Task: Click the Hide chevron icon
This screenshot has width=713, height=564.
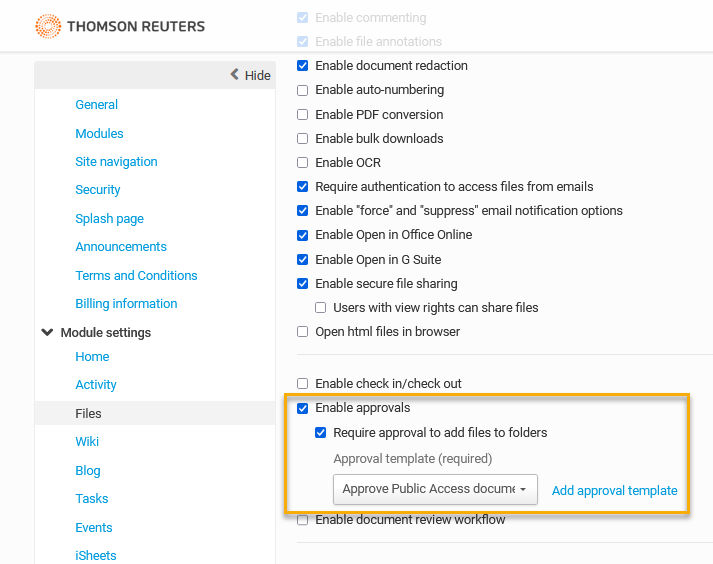Action: pos(235,74)
